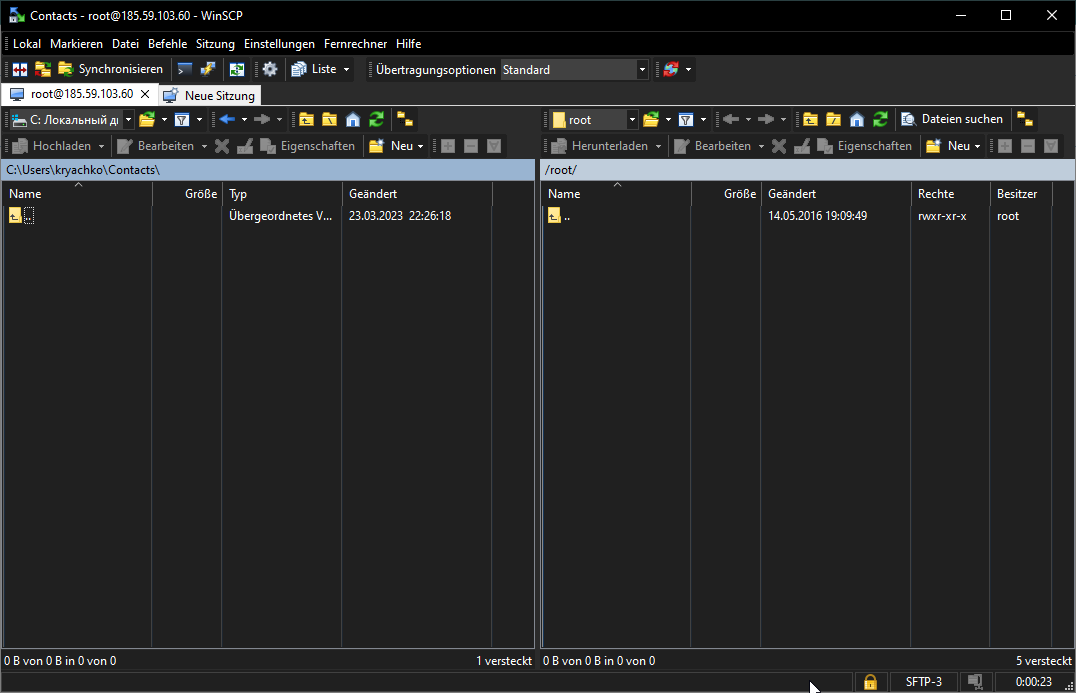Open the Einstellungen menu

279,44
